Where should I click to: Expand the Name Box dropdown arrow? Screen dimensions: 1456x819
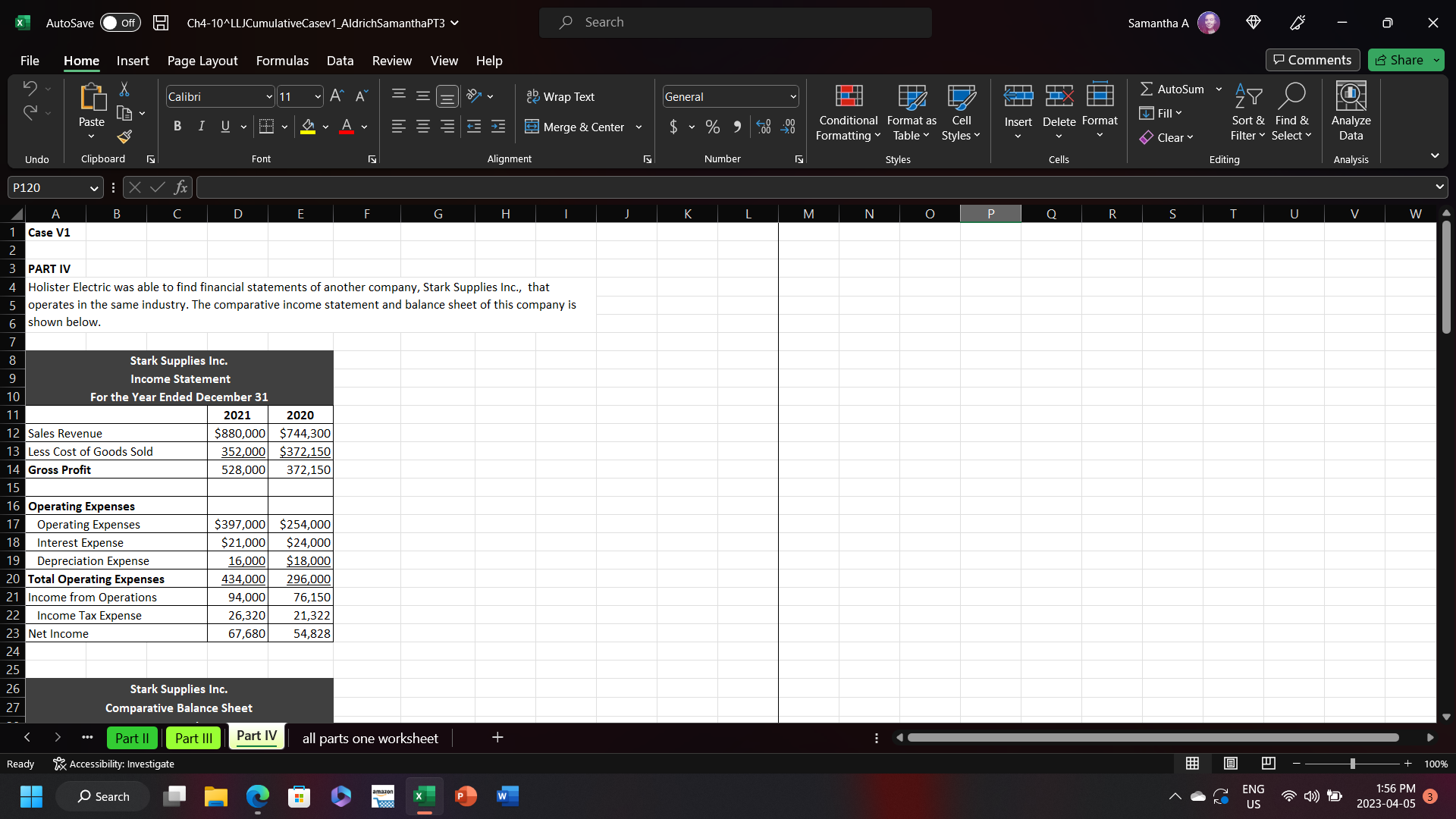tap(94, 188)
